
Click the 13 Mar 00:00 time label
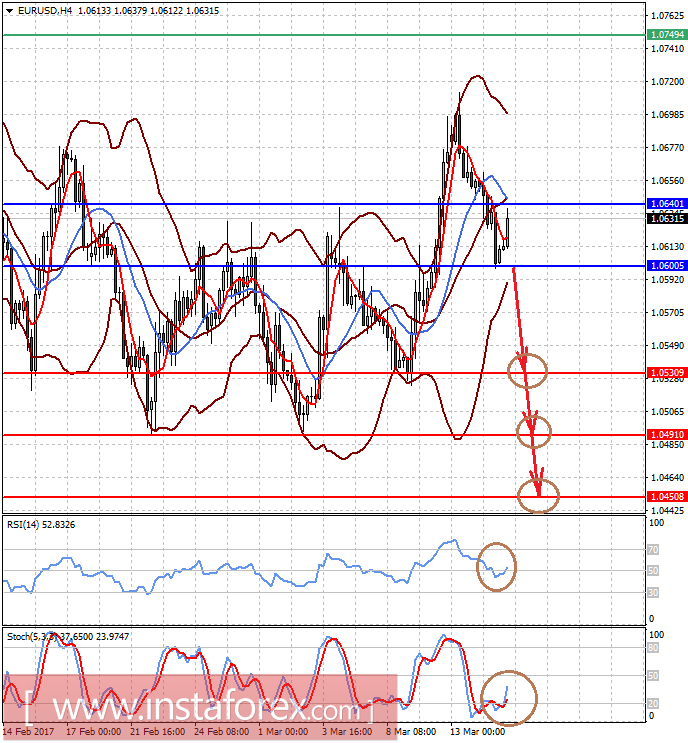pyautogui.click(x=477, y=731)
